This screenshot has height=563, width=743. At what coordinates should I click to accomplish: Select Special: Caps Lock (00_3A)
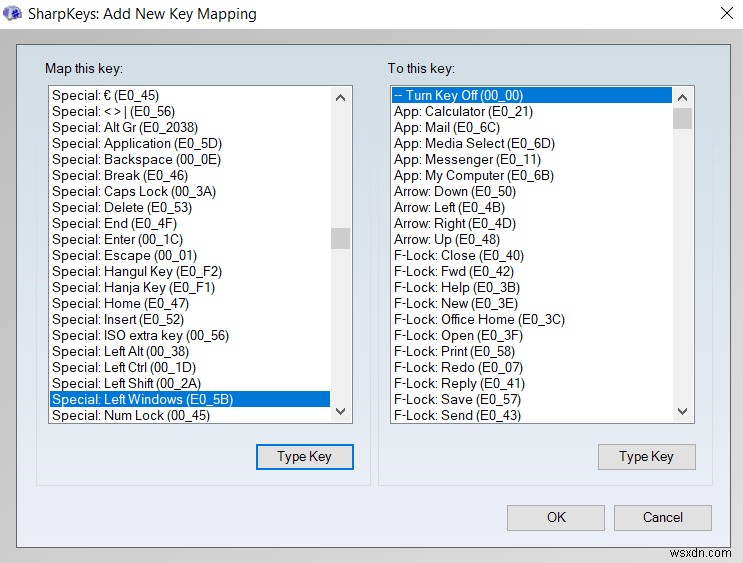[x=190, y=191]
